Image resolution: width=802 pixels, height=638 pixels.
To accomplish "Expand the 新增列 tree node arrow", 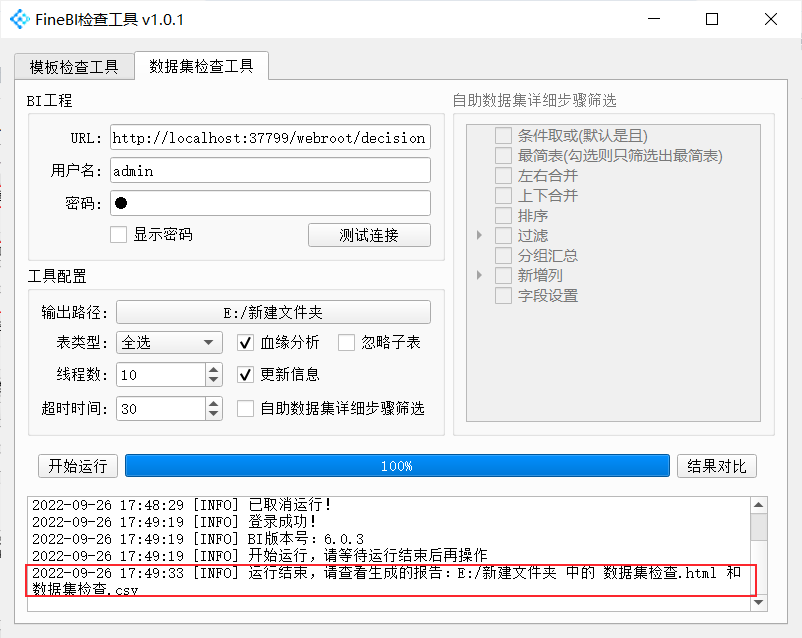I will pos(479,275).
